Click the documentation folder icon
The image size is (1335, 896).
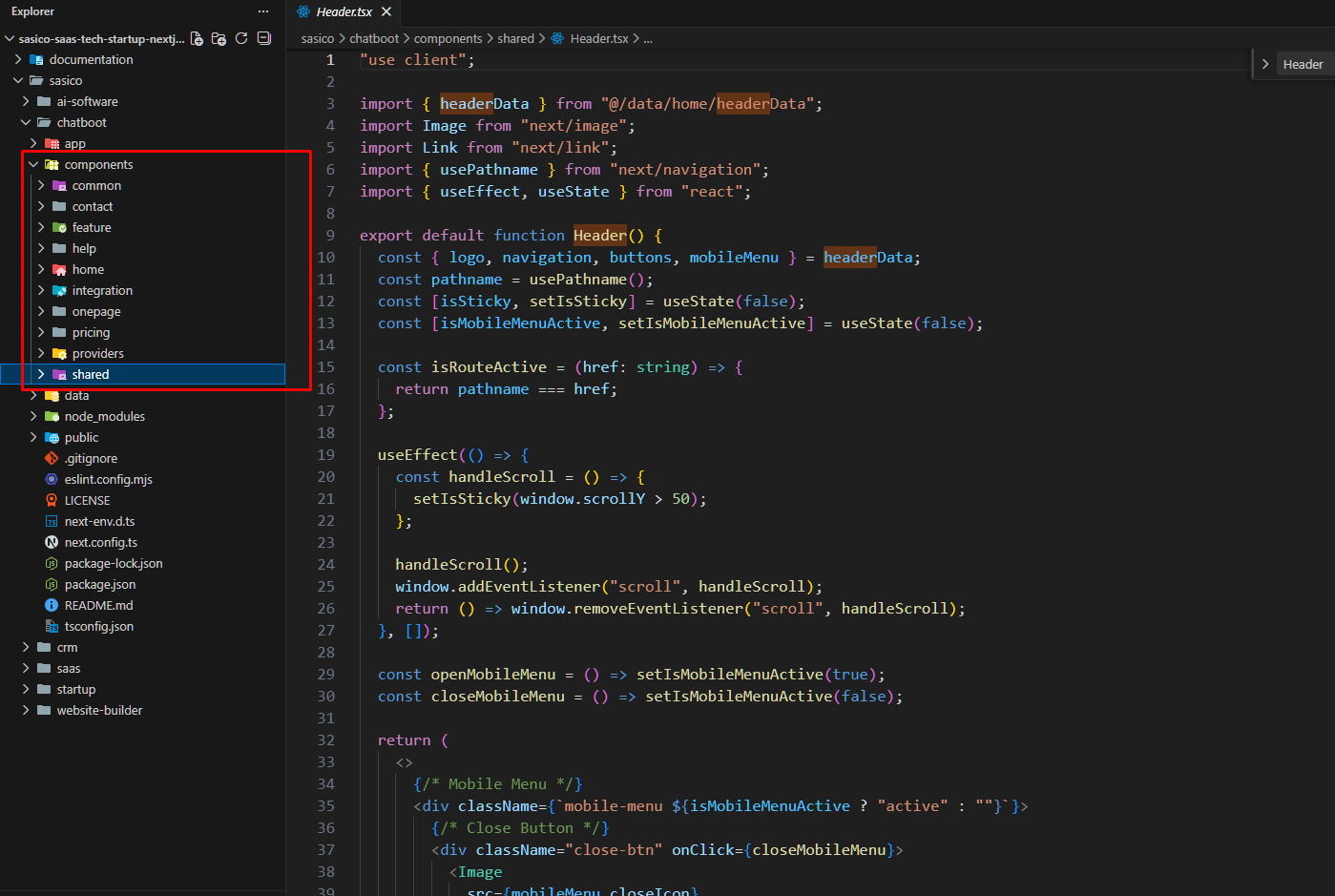click(x=36, y=59)
